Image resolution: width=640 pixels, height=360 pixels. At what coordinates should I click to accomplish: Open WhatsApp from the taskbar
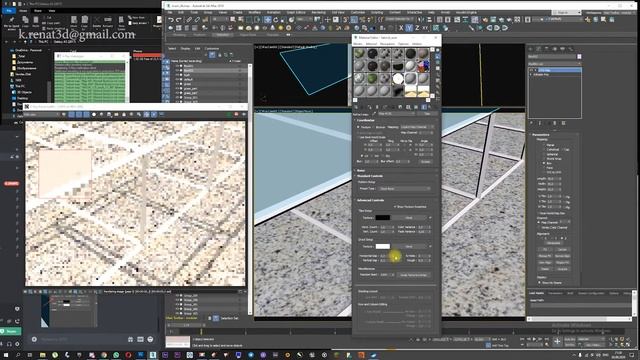[x=116, y=355]
